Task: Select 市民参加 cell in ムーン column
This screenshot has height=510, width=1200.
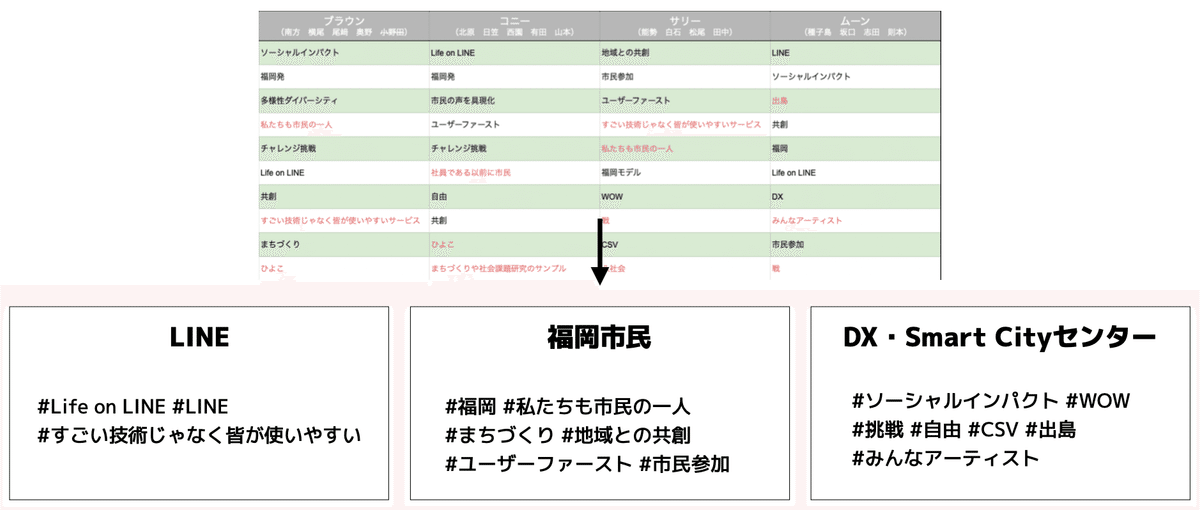Action: [x=855, y=244]
